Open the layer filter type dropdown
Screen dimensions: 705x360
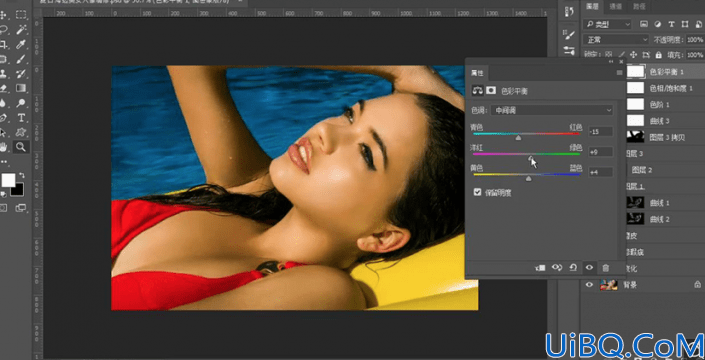607,24
